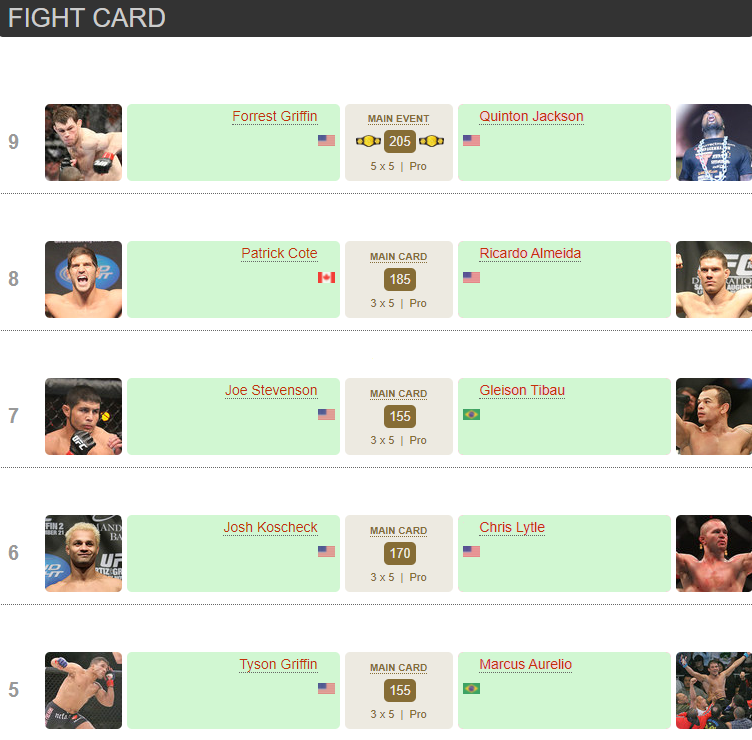The image size is (752, 740).
Task: Click the left championship belt icon
Action: [369, 141]
